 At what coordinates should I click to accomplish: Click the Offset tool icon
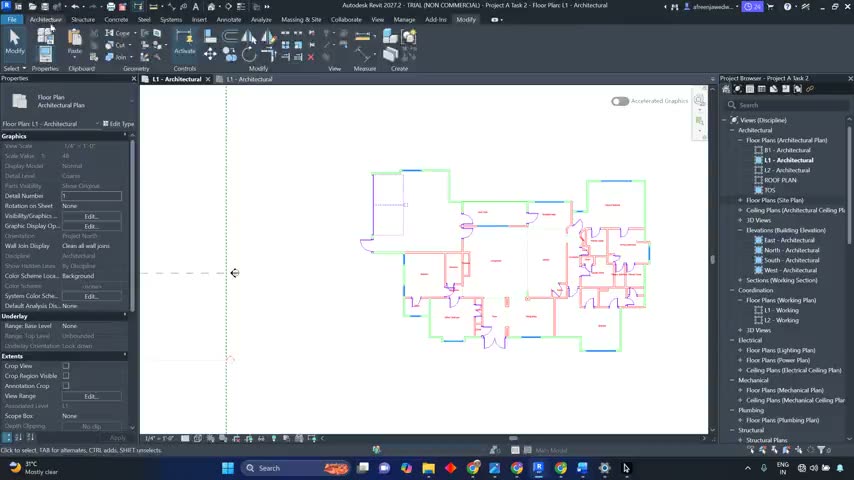pos(230,37)
